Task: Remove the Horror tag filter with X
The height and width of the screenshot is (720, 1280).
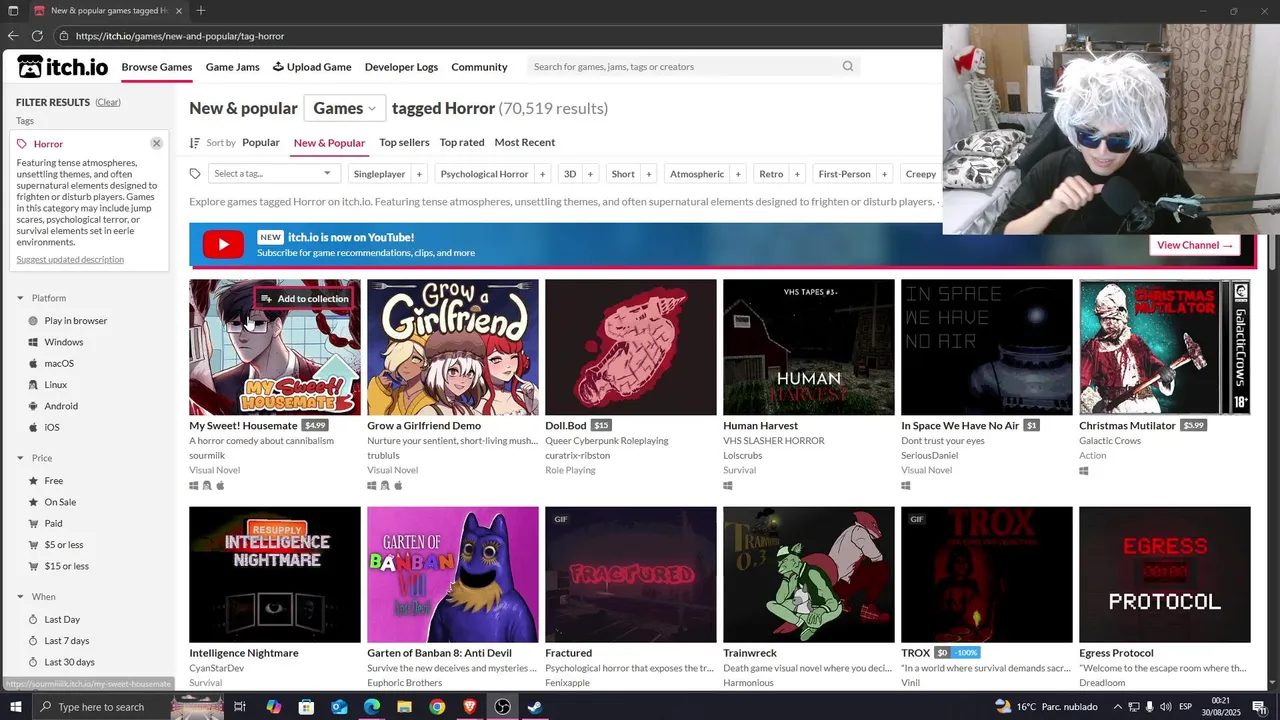Action: [x=156, y=144]
